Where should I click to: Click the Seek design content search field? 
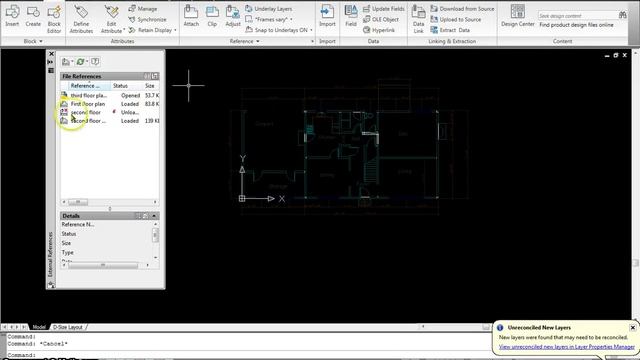pos(578,16)
